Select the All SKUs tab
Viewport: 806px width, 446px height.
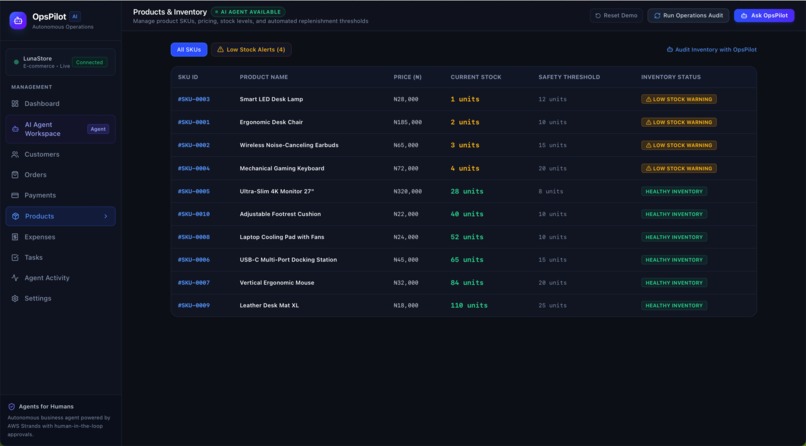click(x=189, y=50)
